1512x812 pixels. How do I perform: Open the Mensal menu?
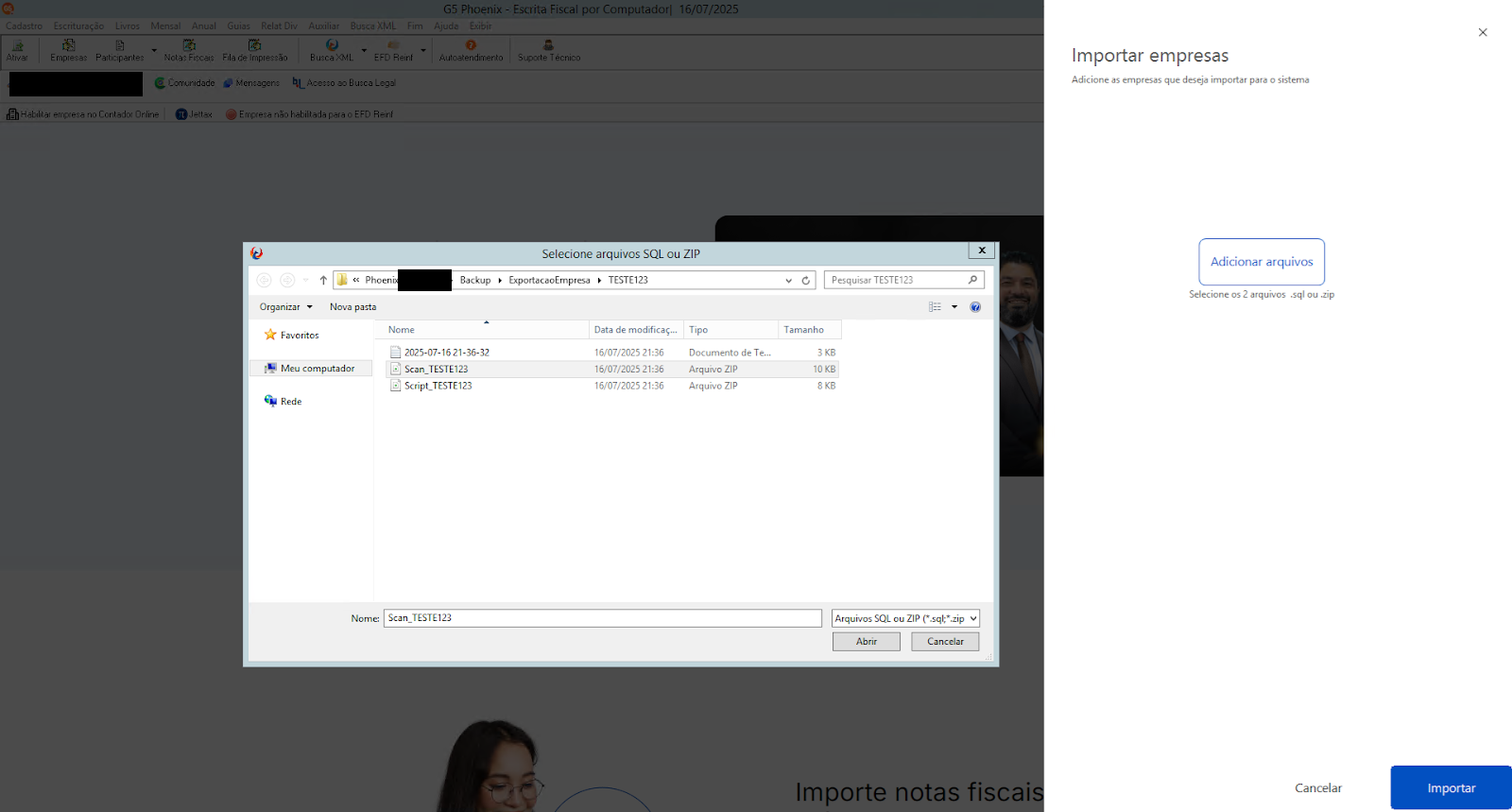pyautogui.click(x=165, y=26)
